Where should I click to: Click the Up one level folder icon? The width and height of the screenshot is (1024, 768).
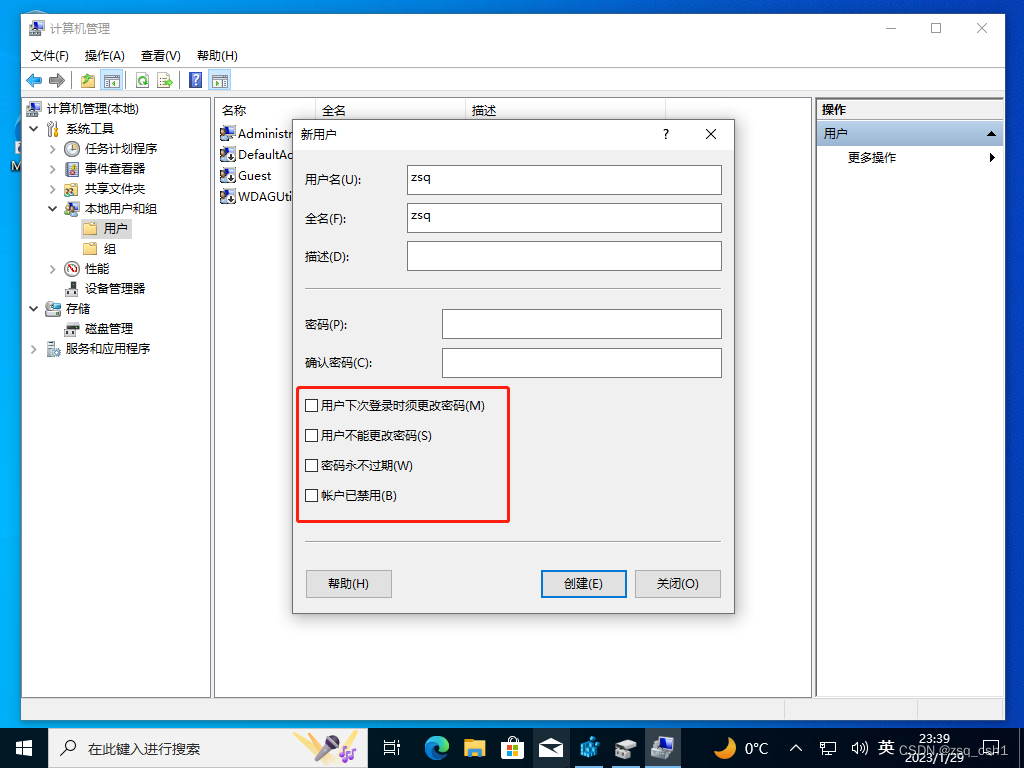(x=88, y=80)
